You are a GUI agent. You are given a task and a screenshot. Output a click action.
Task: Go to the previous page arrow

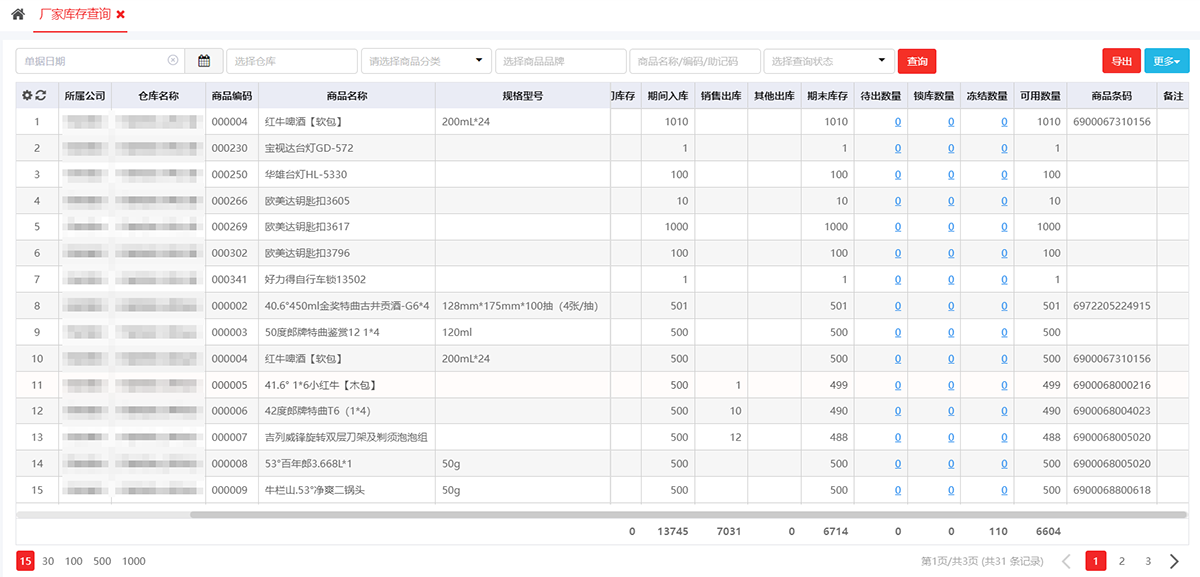(x=1066, y=561)
